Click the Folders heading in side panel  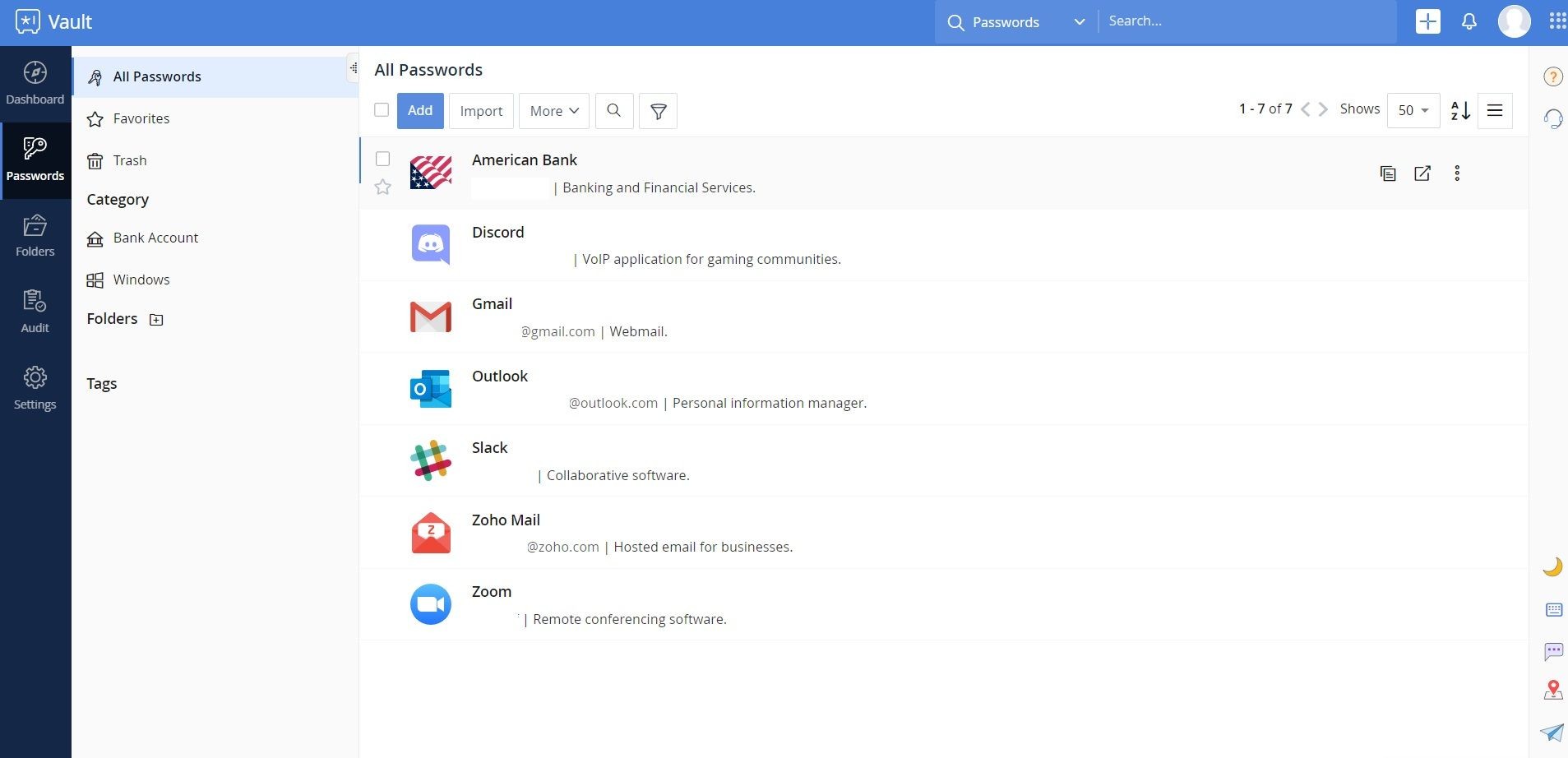(112, 319)
